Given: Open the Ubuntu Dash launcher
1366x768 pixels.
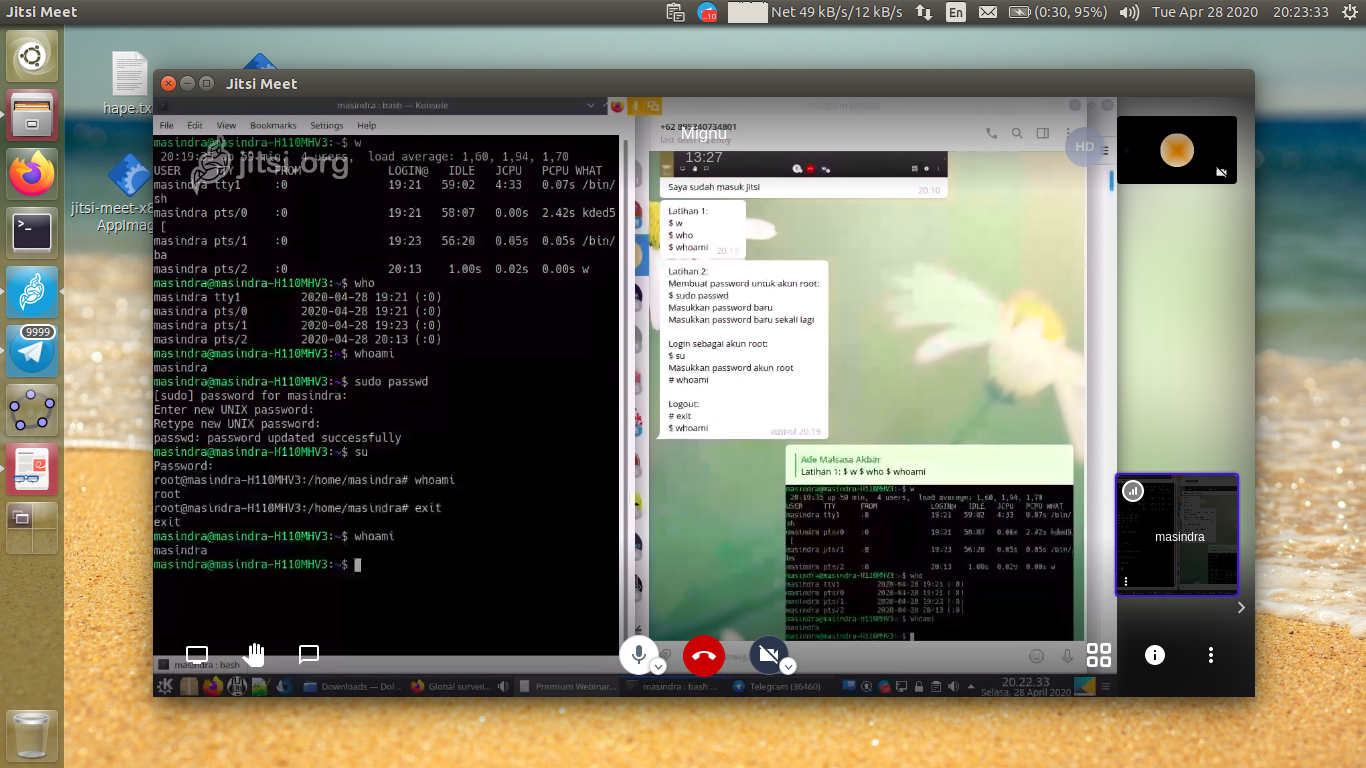Looking at the screenshot, I should click(32, 56).
